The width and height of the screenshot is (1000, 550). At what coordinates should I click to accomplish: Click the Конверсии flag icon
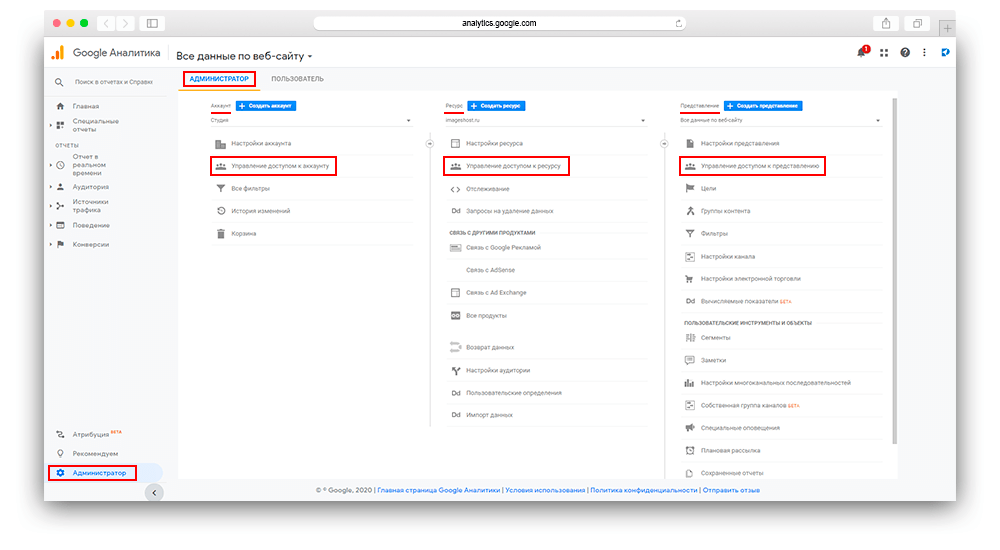(x=60, y=244)
